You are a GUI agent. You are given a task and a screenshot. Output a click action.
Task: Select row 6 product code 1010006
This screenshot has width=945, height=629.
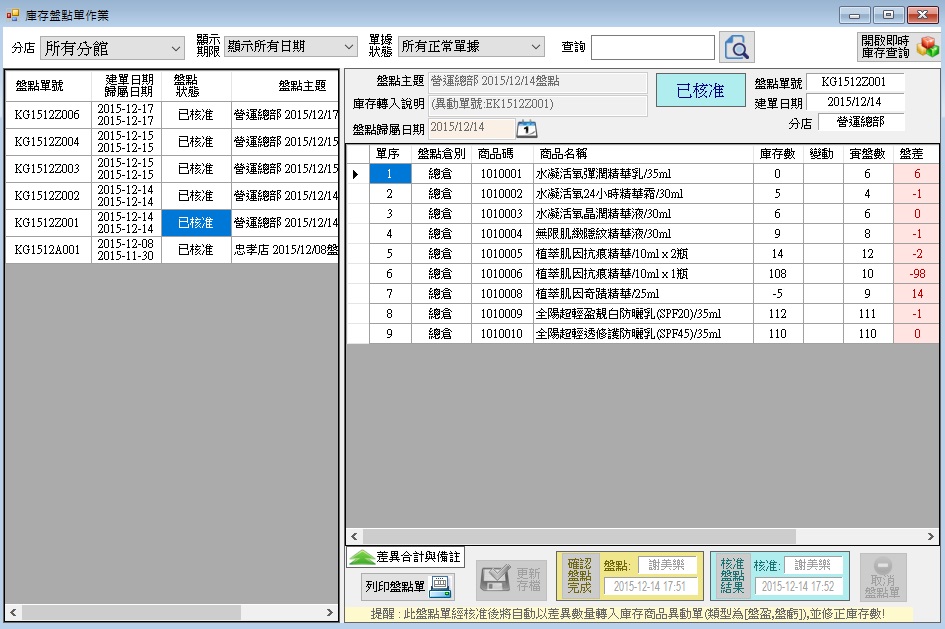(x=501, y=273)
